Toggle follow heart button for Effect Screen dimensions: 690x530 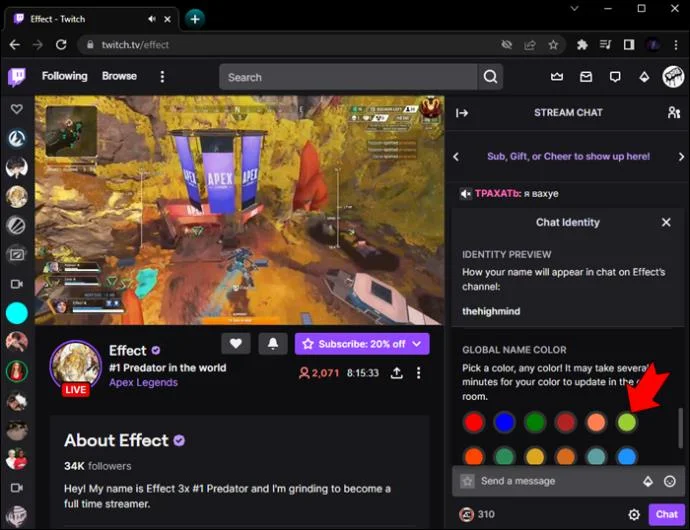(236, 344)
